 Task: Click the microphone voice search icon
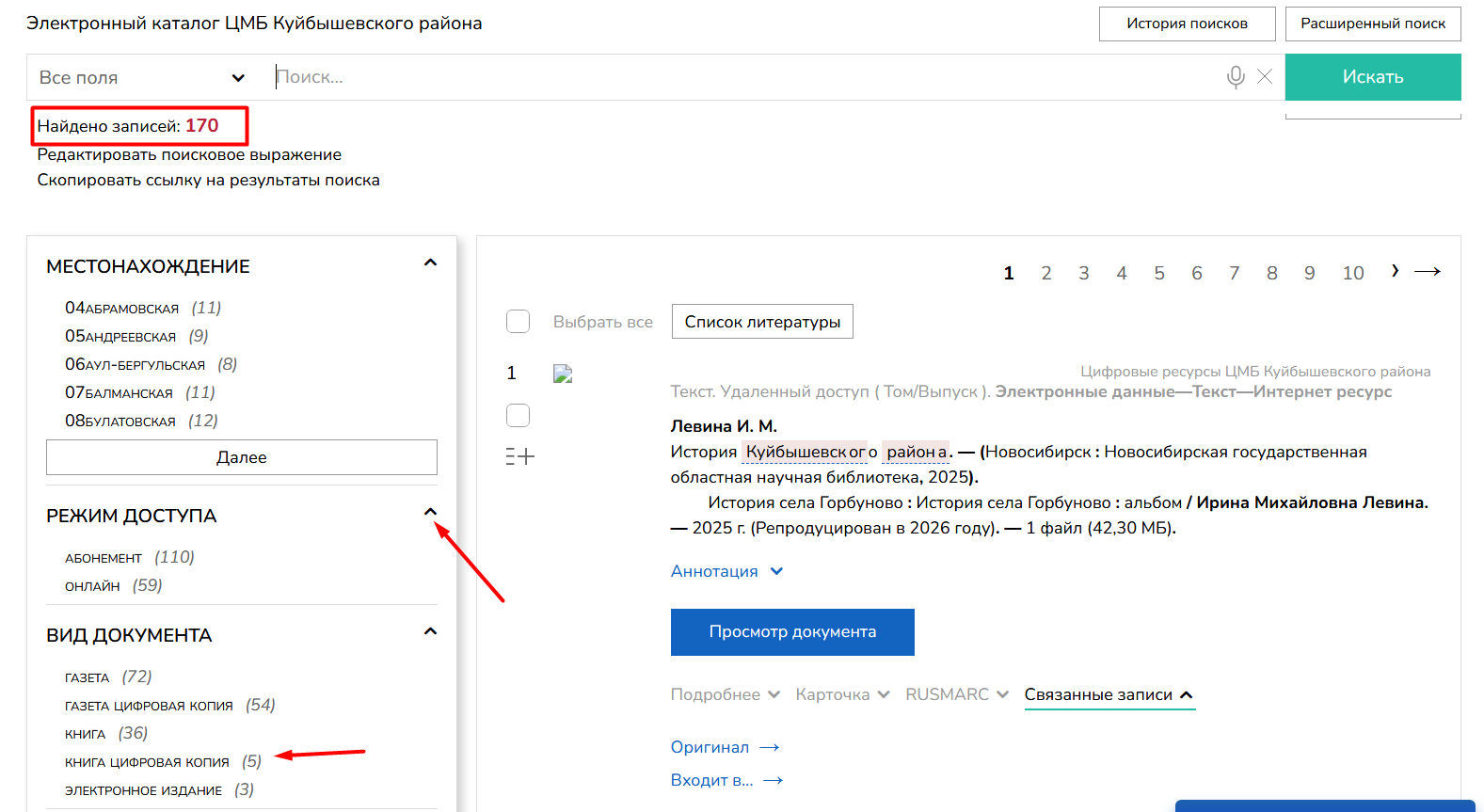(1236, 77)
